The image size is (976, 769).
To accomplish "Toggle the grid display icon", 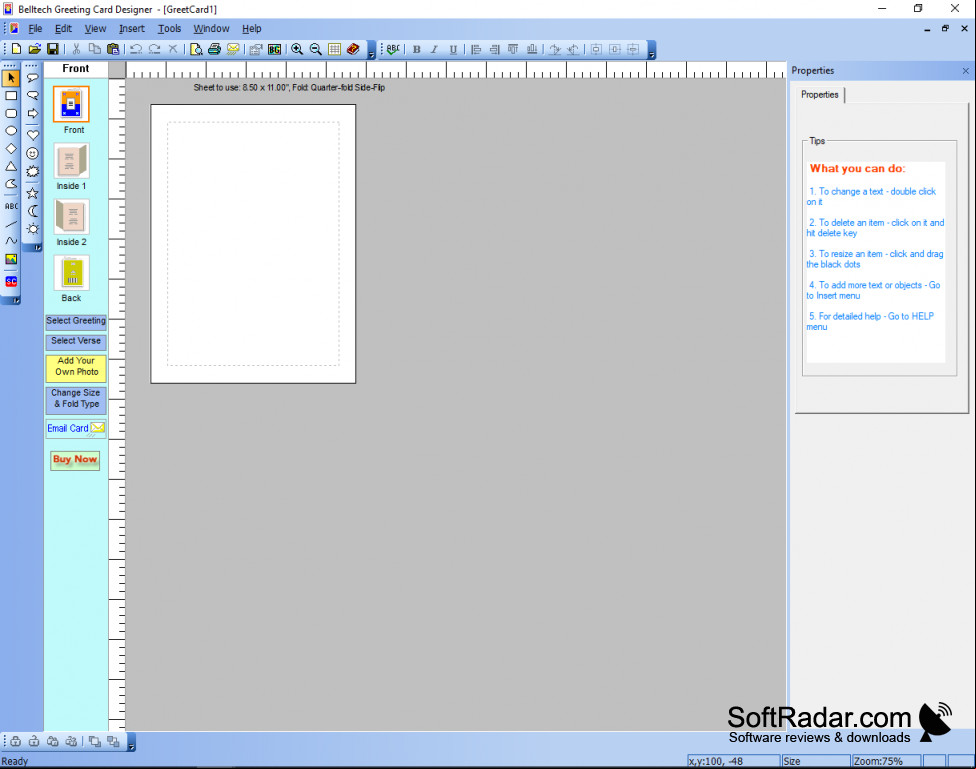I will (x=334, y=49).
